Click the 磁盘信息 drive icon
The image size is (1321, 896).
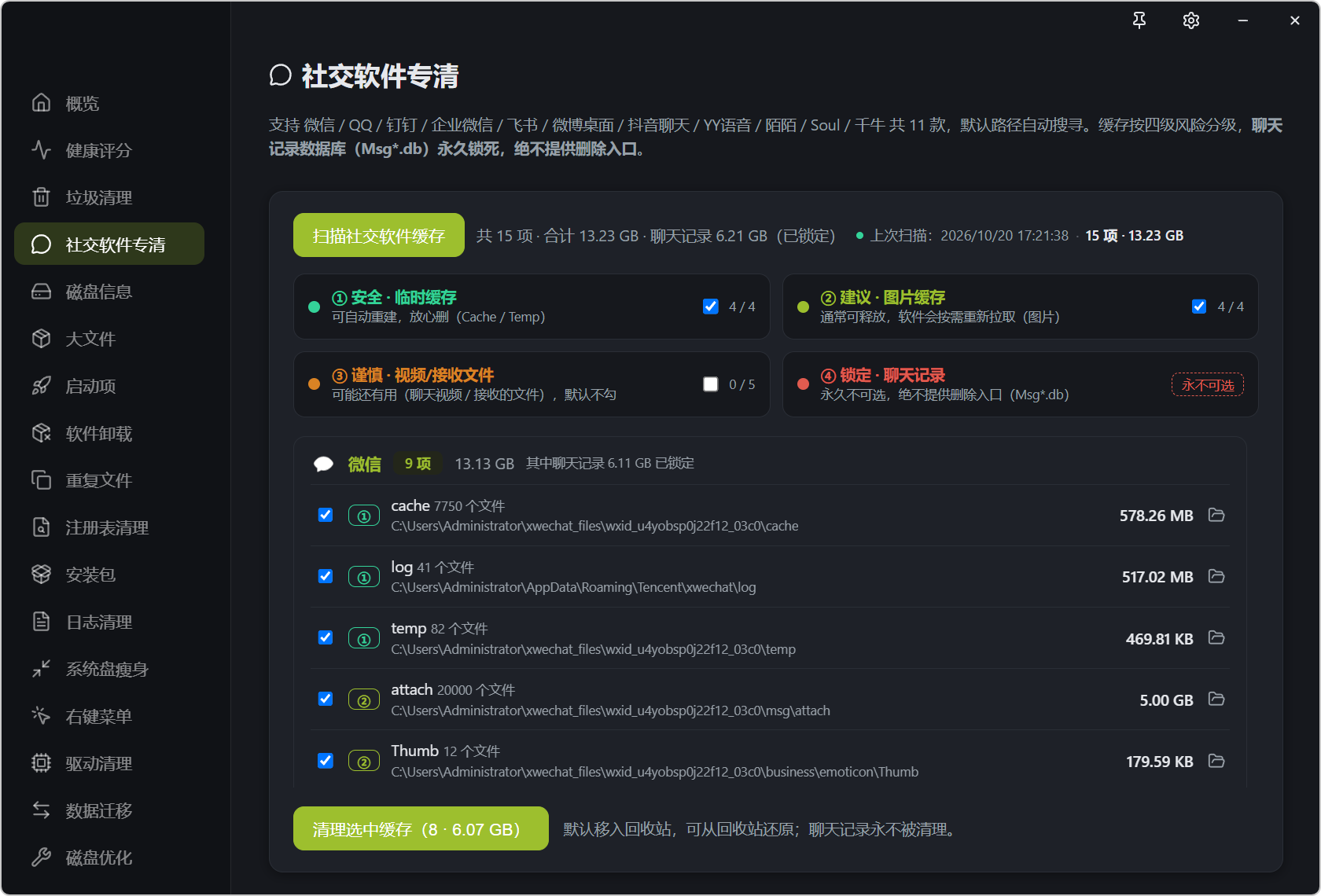41,292
